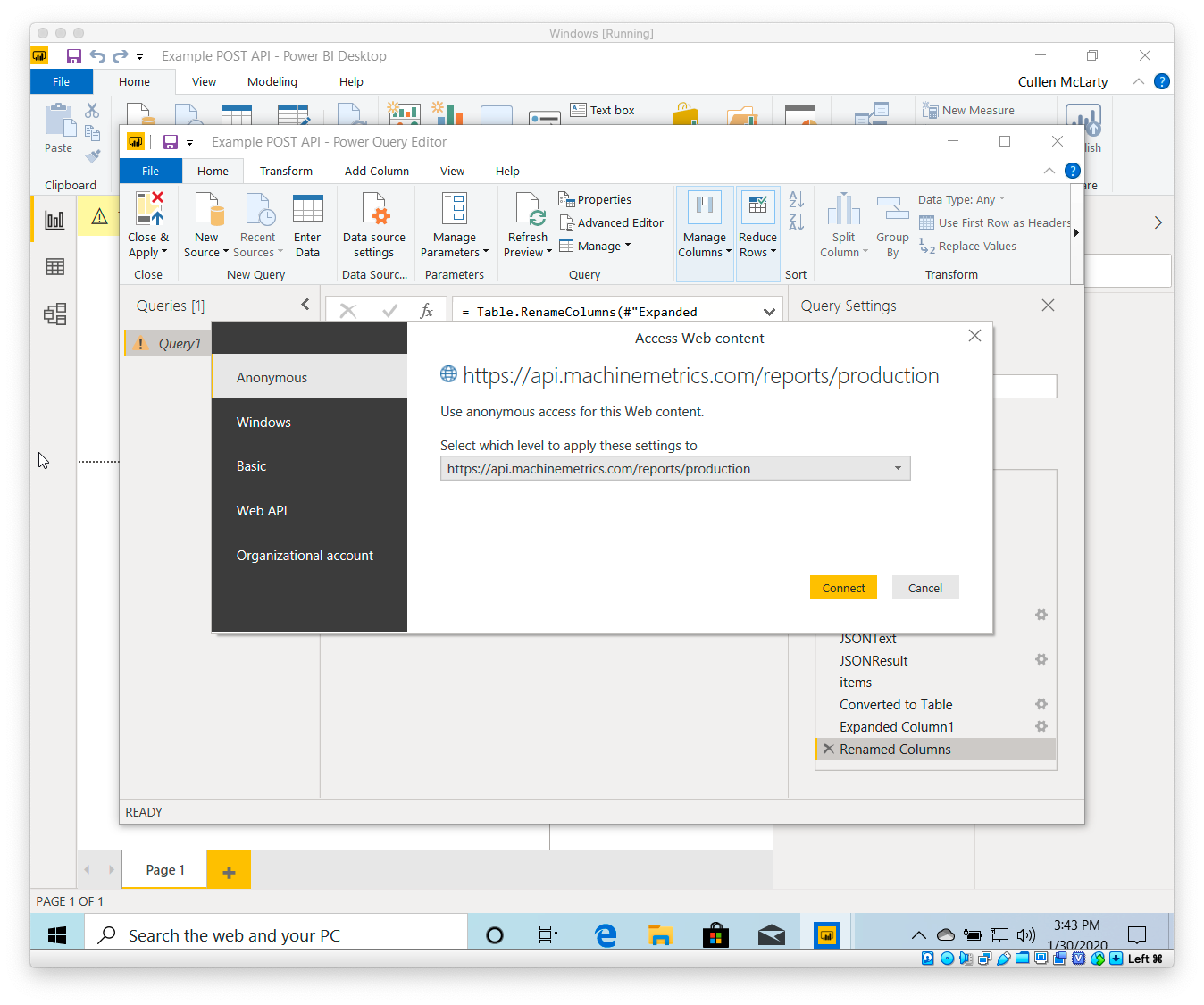The width and height of the screenshot is (1204, 1005).
Task: Open Transform tab in Power Query Editor
Action: point(286,171)
